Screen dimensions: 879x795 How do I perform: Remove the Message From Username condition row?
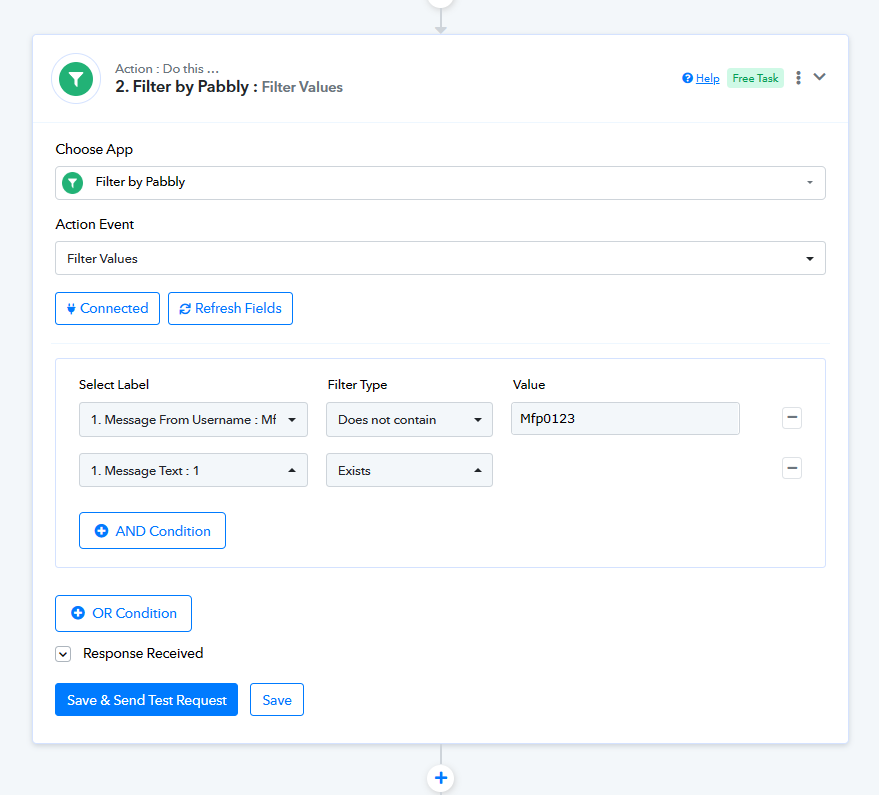792,418
